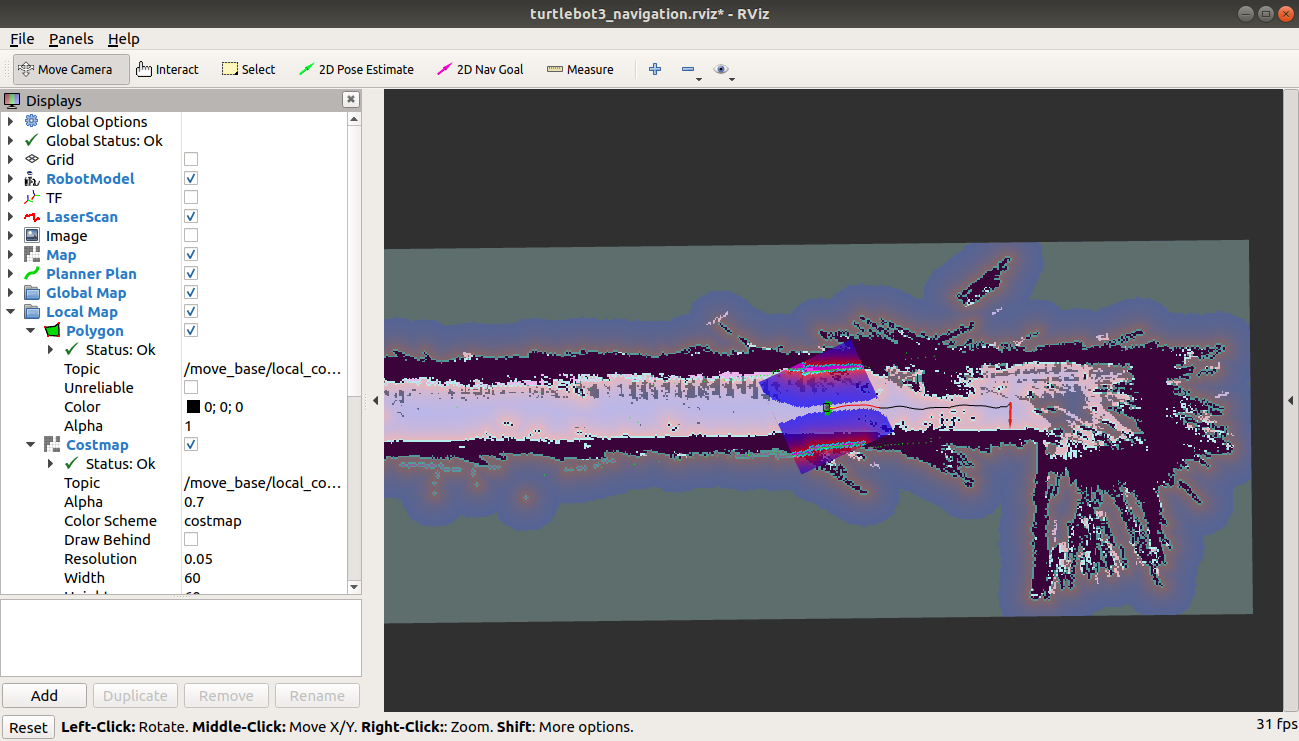Expand the Global Status: Ok item
This screenshot has height=741, width=1299.
11,140
